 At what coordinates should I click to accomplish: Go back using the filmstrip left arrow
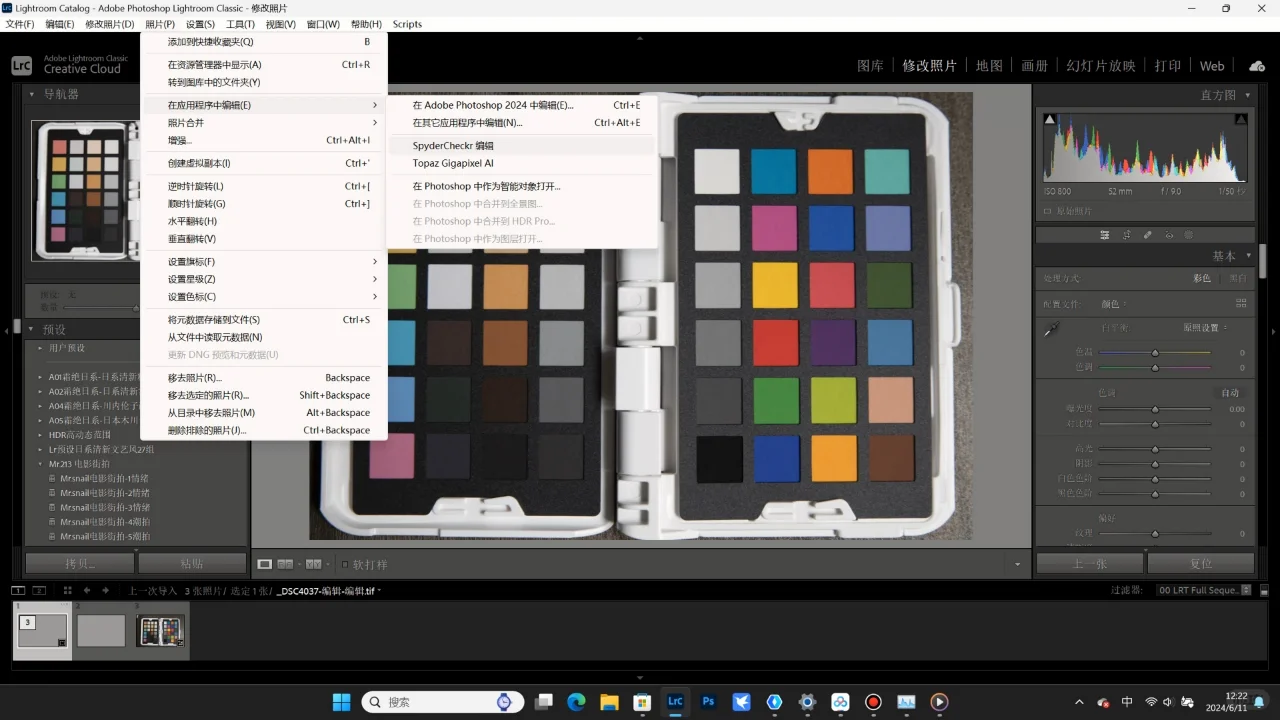pyautogui.click(x=87, y=590)
